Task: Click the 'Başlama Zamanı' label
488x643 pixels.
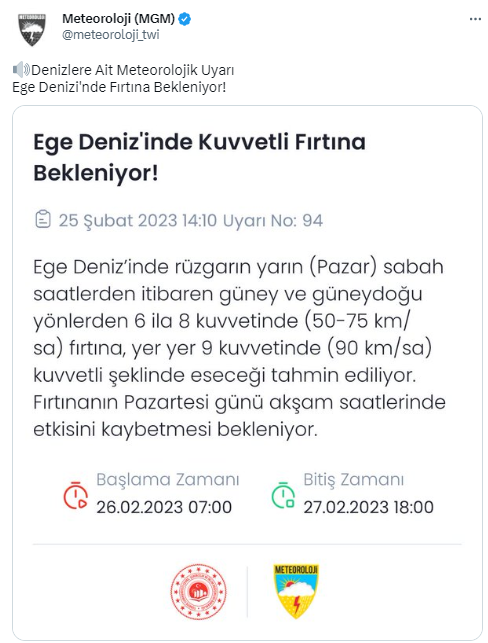Action: click(x=168, y=479)
